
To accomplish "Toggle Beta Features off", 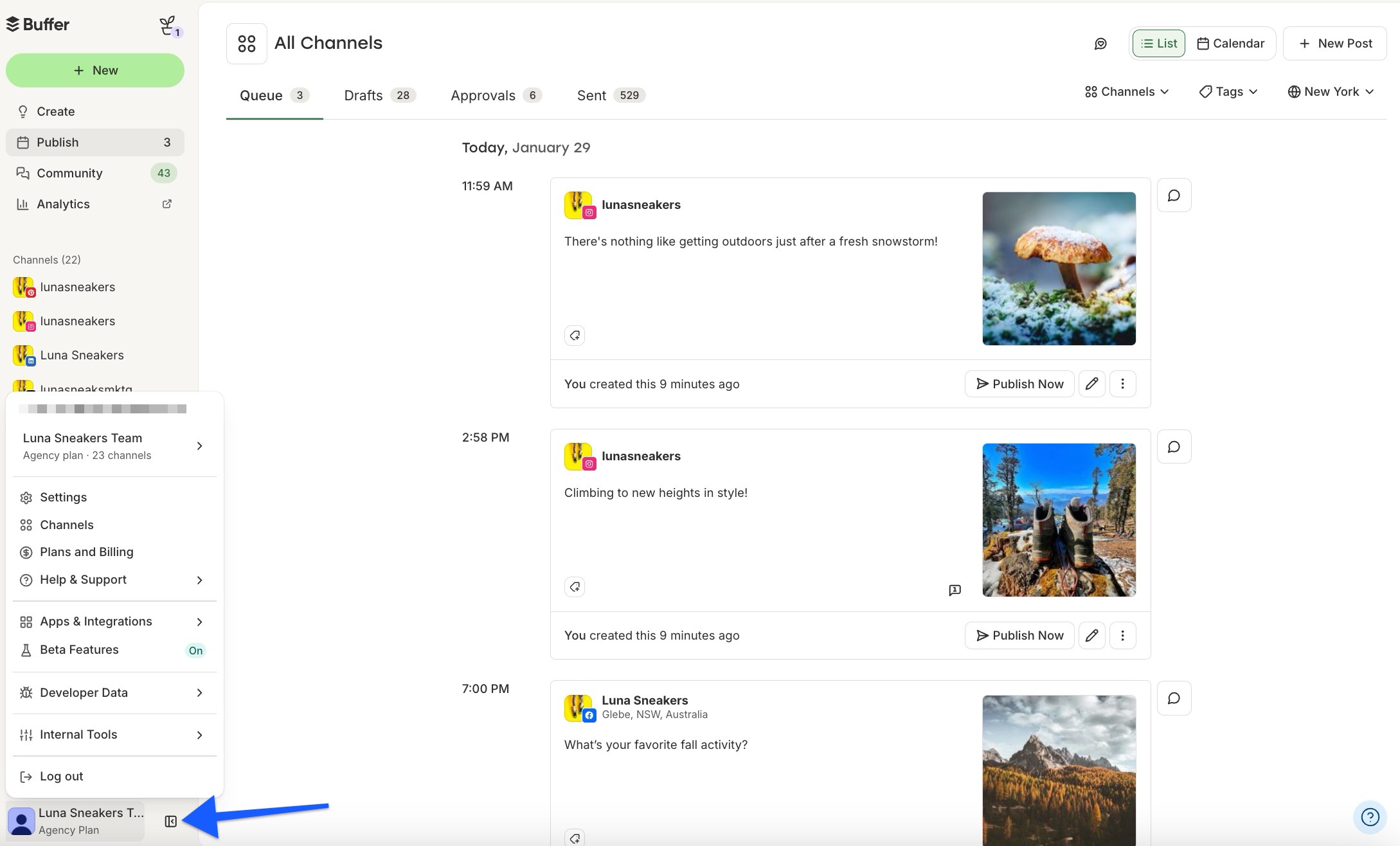I will point(195,650).
